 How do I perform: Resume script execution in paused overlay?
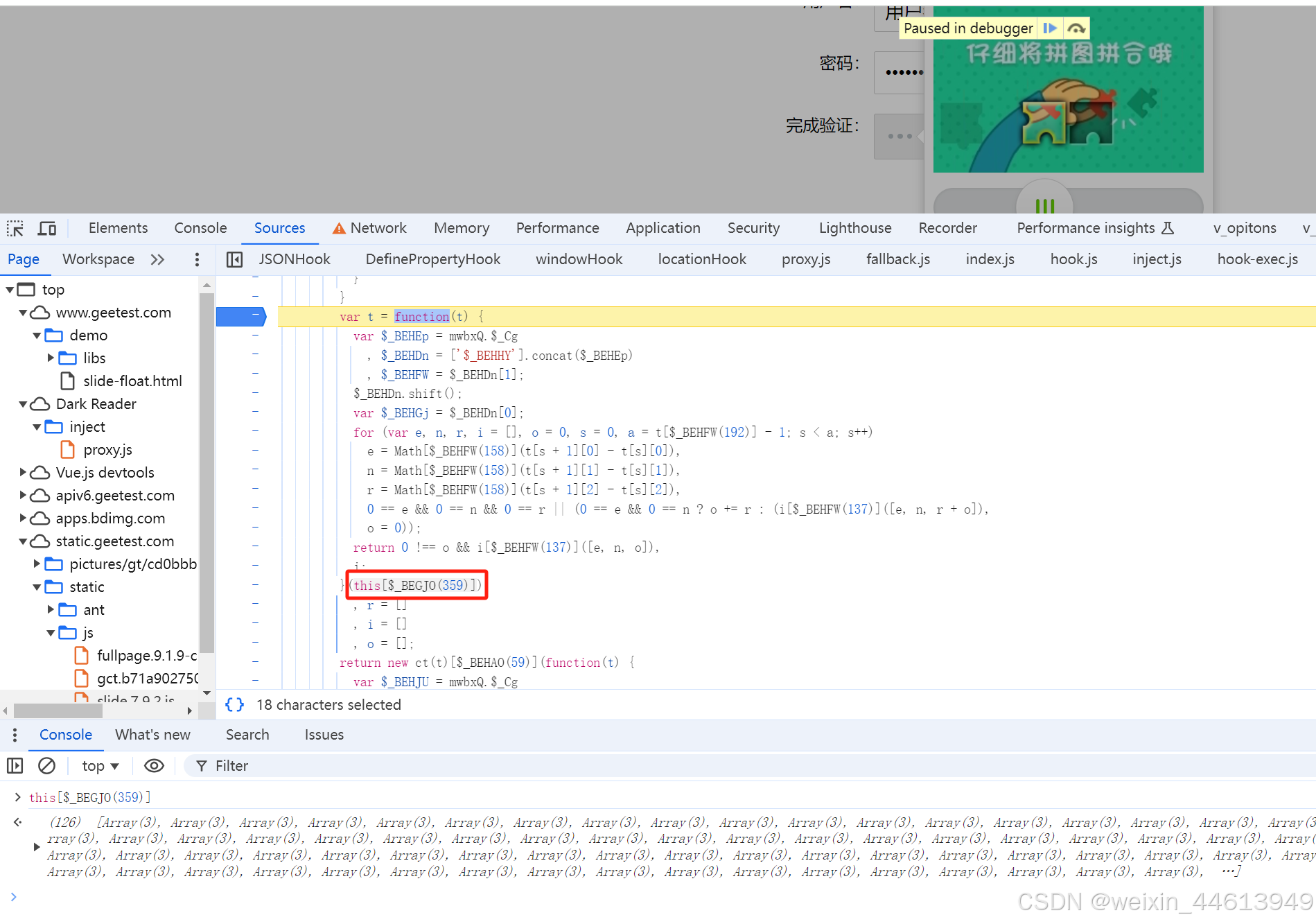pos(1050,28)
